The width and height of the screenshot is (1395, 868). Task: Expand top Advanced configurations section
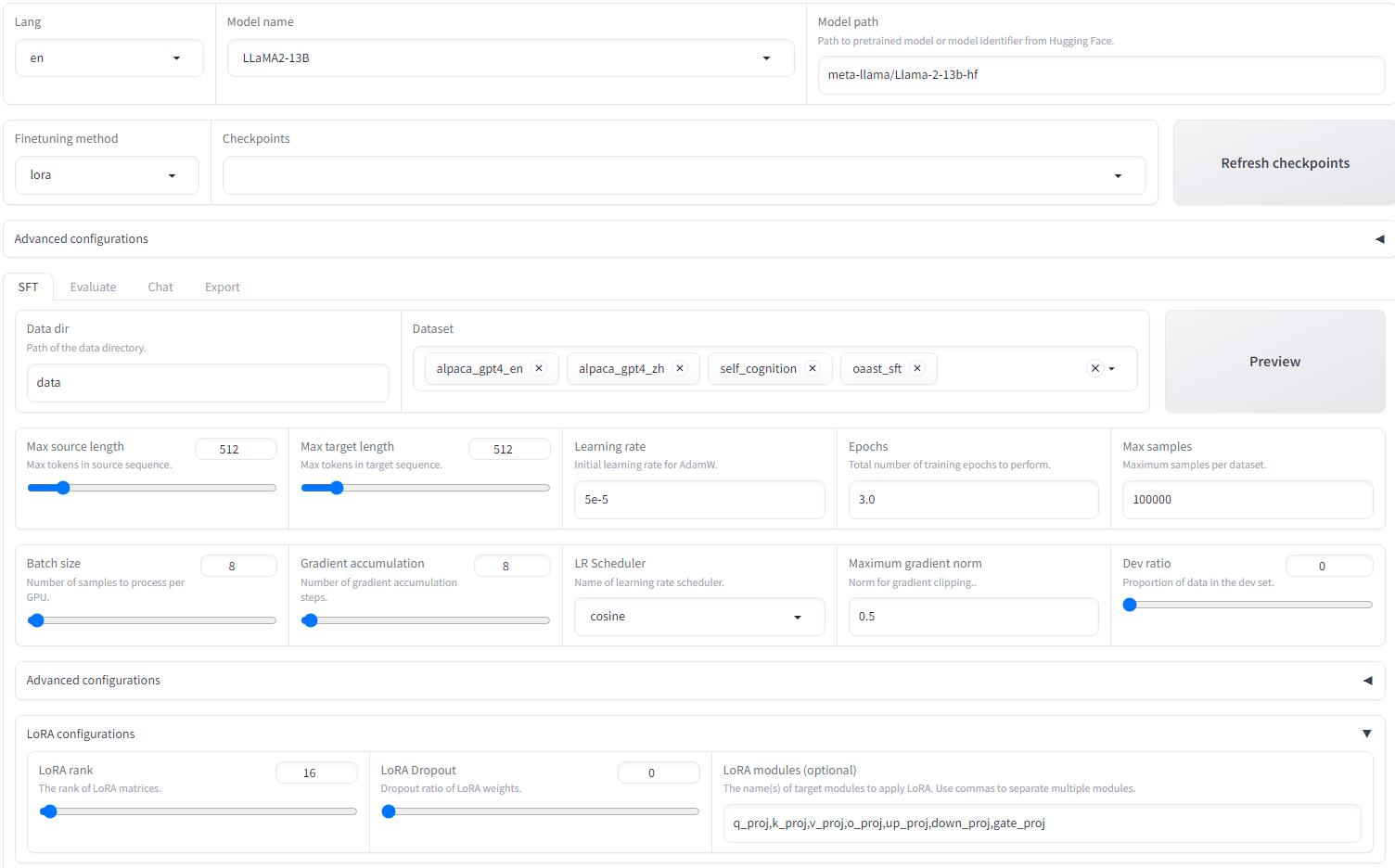1379,239
